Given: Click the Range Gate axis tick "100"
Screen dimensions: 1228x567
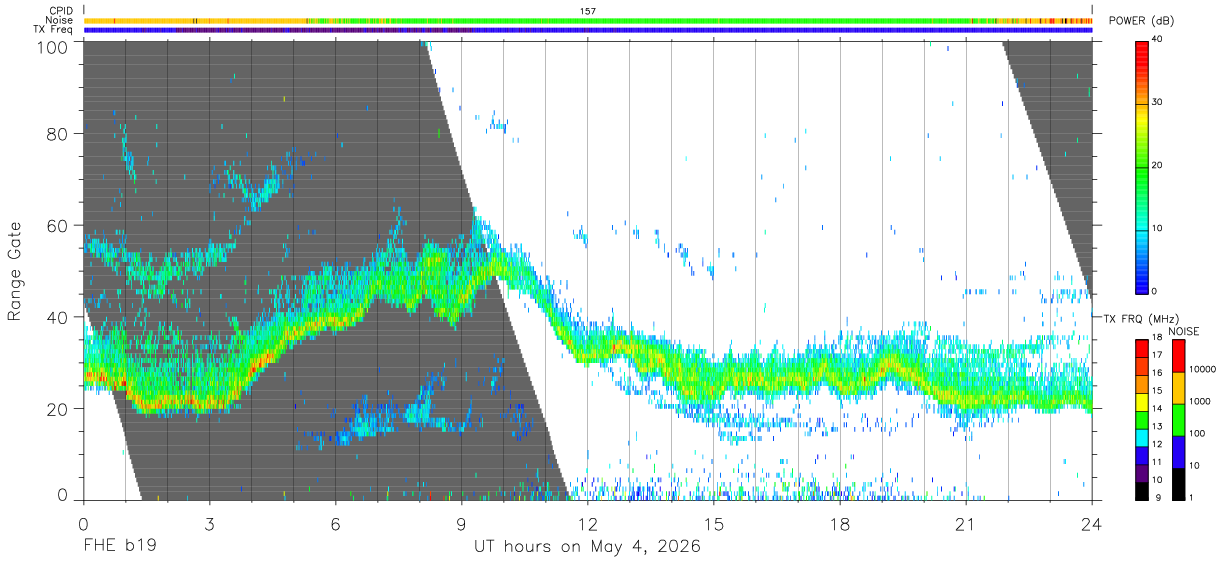Looking at the screenshot, I should [53, 46].
